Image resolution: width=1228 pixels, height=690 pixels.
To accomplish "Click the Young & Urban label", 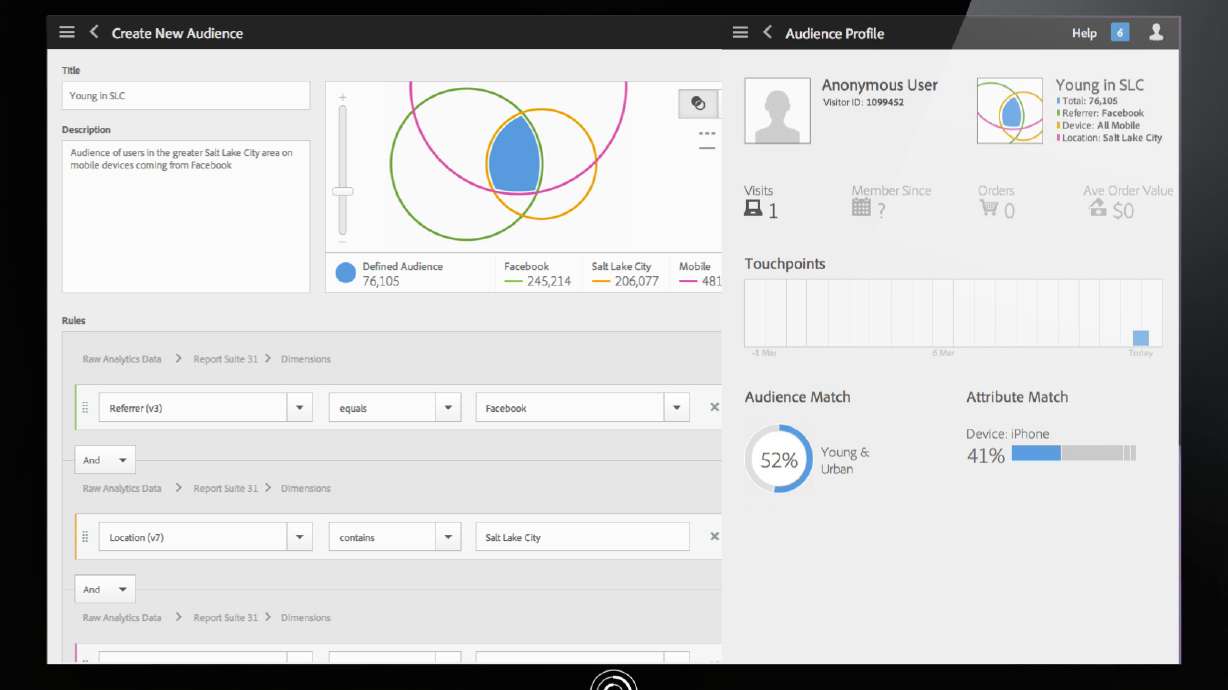I will [845, 460].
